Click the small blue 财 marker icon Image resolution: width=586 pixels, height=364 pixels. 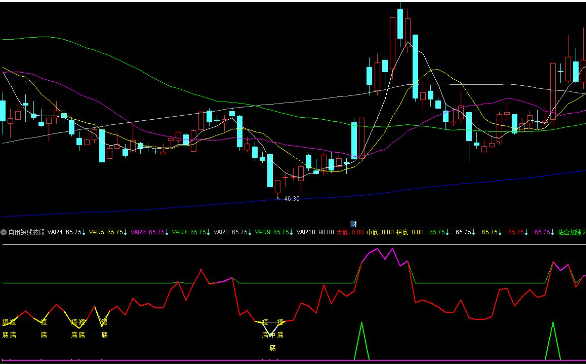point(353,224)
